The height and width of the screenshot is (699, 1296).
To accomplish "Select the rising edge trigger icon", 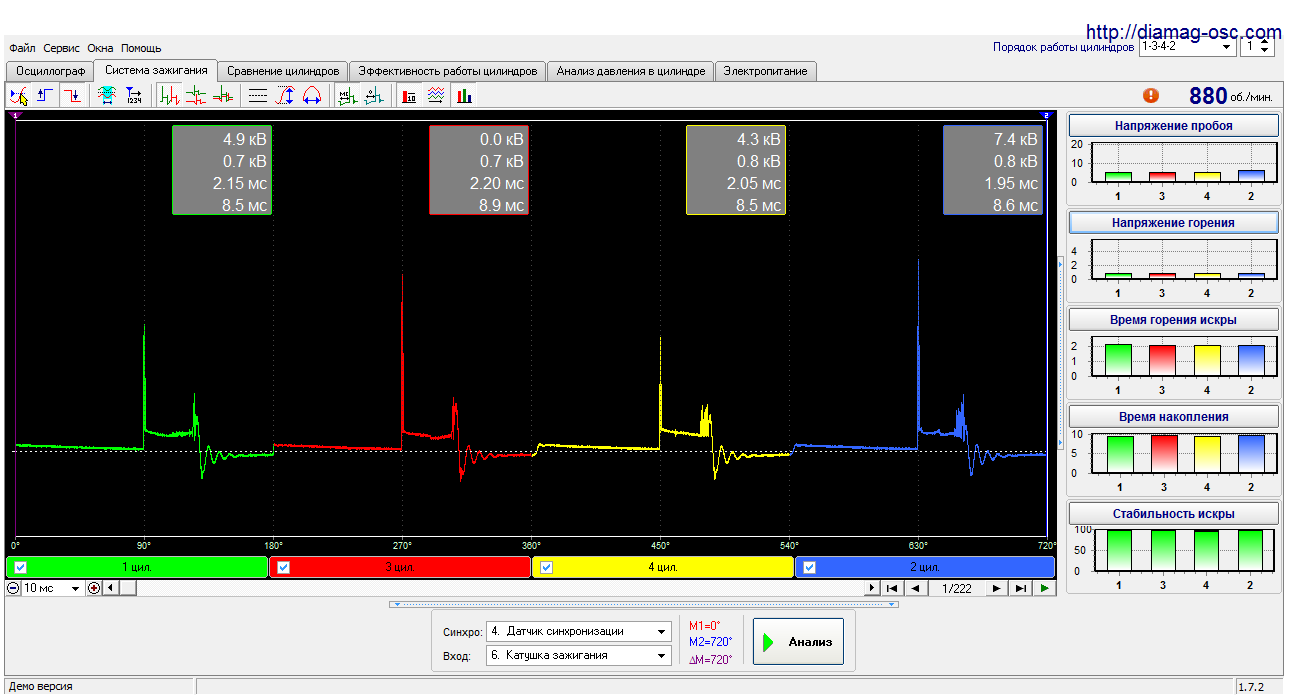I will click(x=45, y=96).
